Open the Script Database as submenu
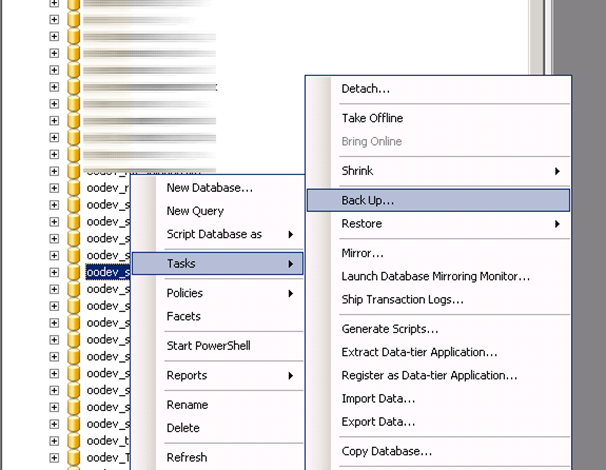Viewport: 606px width, 470px height. (x=218, y=234)
